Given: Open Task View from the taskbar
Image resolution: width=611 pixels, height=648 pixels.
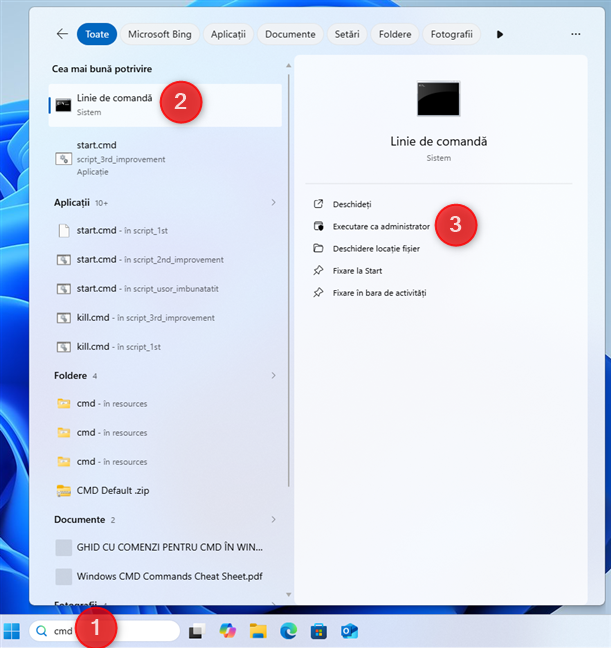Looking at the screenshot, I should (197, 631).
